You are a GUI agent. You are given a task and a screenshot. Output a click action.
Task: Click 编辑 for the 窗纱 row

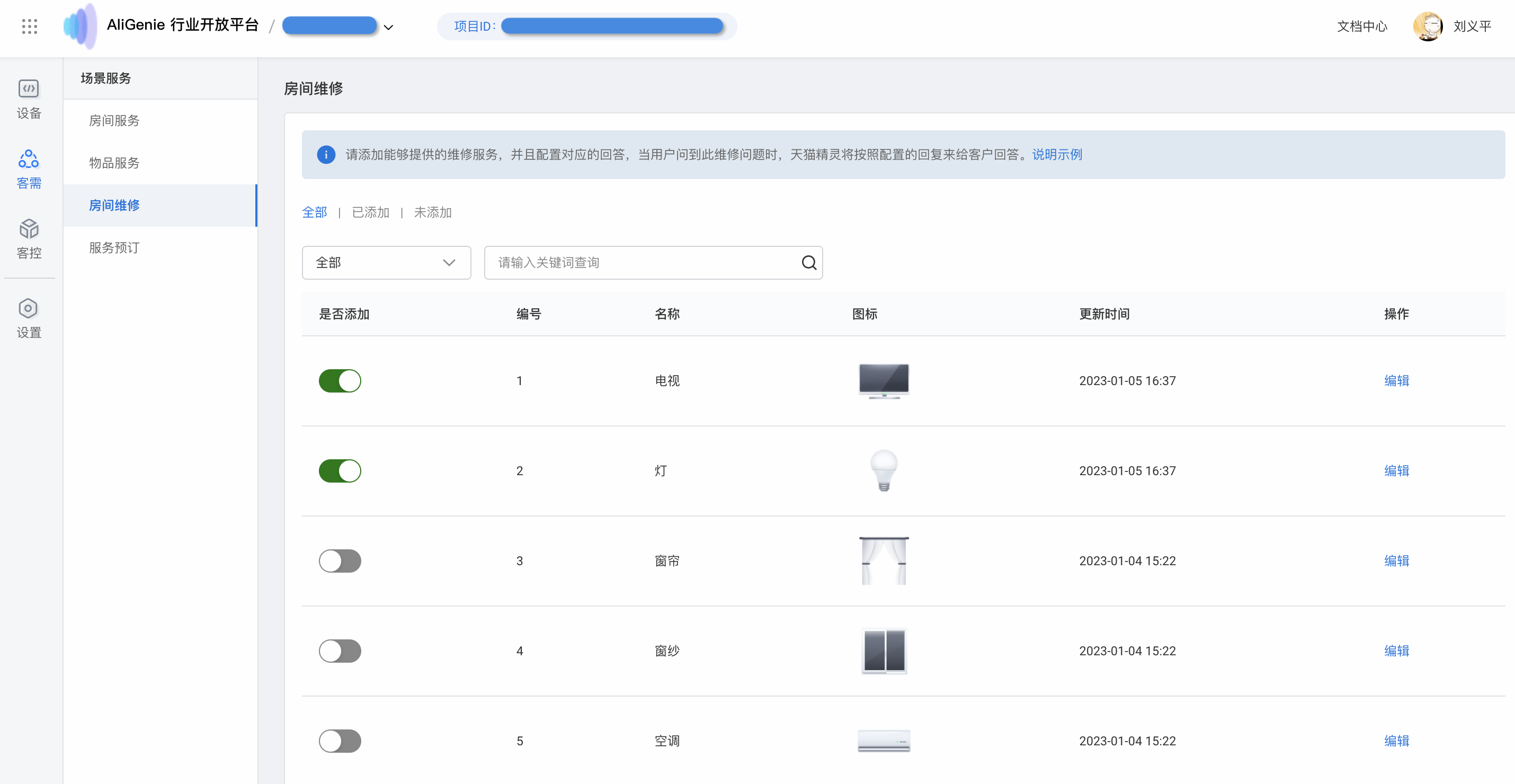(1396, 651)
